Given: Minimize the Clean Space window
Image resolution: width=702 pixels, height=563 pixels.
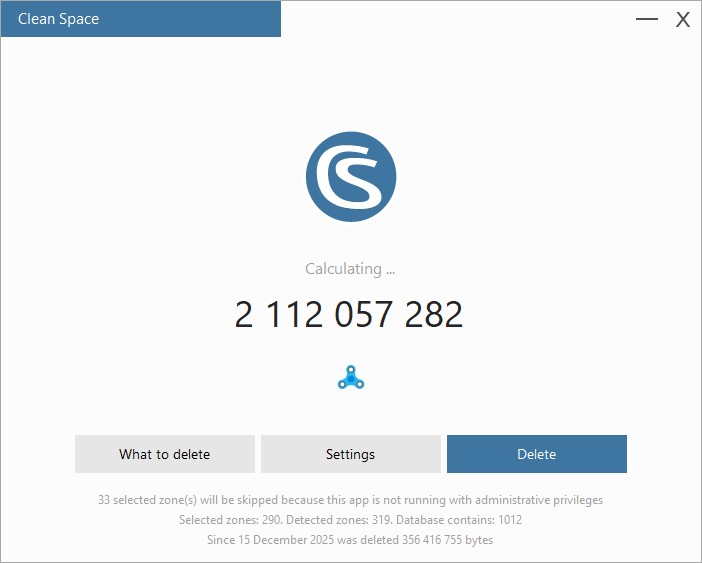Looking at the screenshot, I should 647,19.
